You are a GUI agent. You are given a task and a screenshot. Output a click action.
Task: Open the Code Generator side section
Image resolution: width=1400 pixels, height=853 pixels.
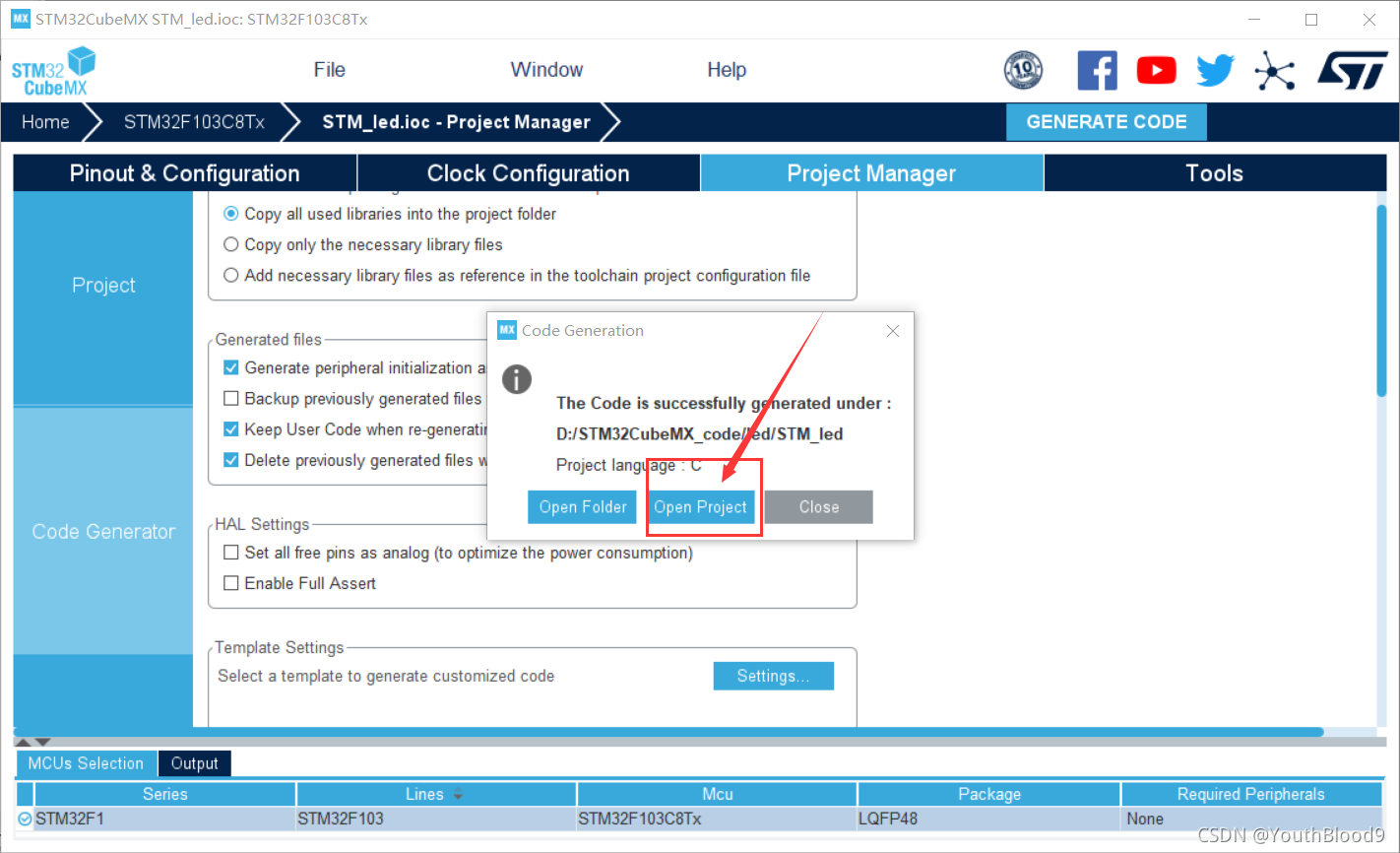coord(103,532)
